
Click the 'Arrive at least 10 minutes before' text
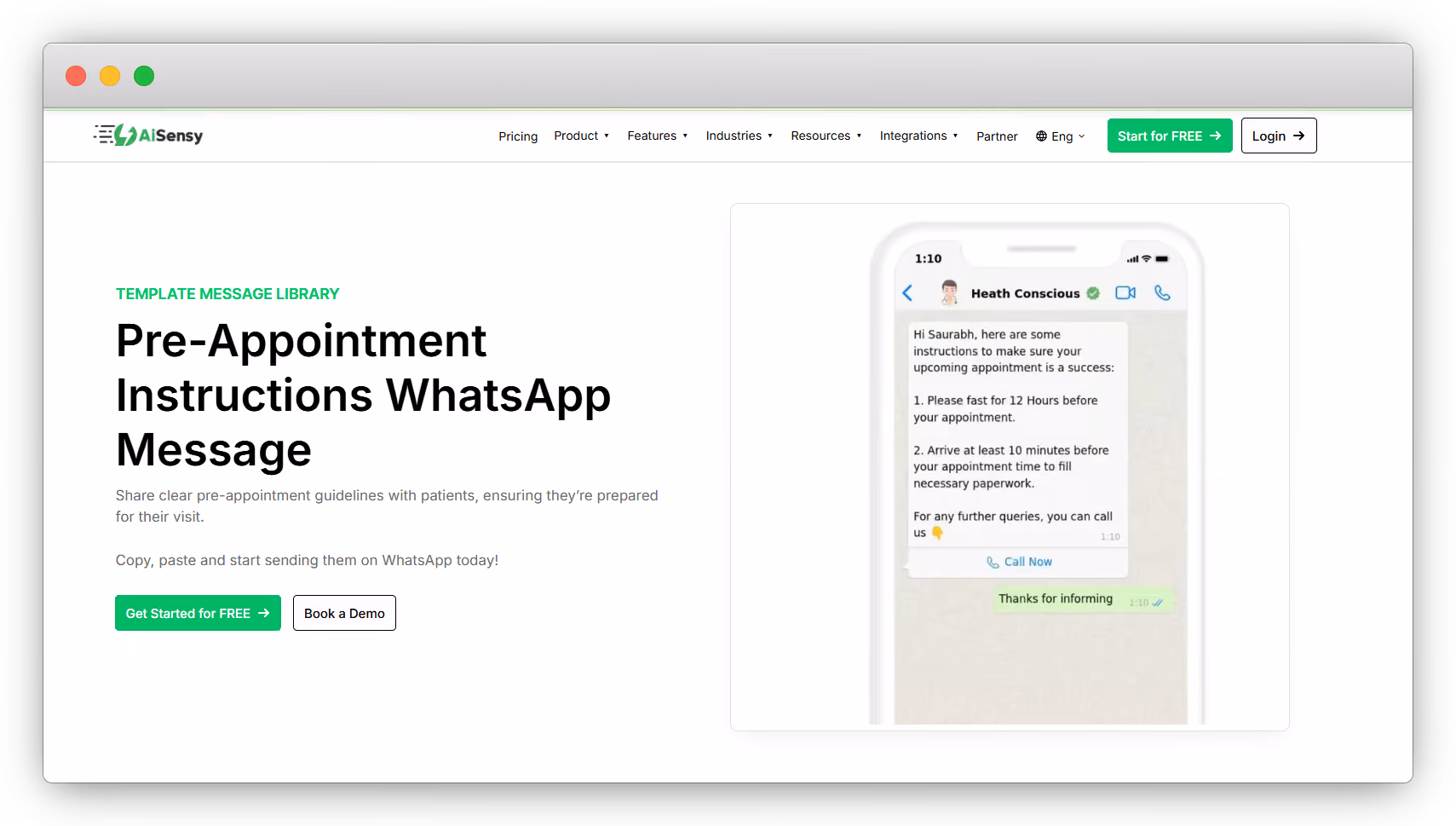(1011, 466)
